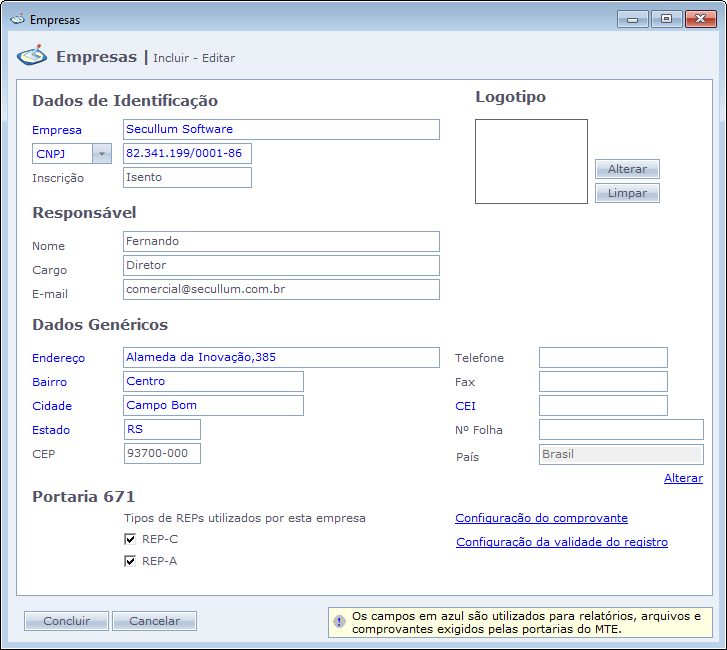Open Configuração do comprovante link
The image size is (727, 650).
tap(541, 518)
